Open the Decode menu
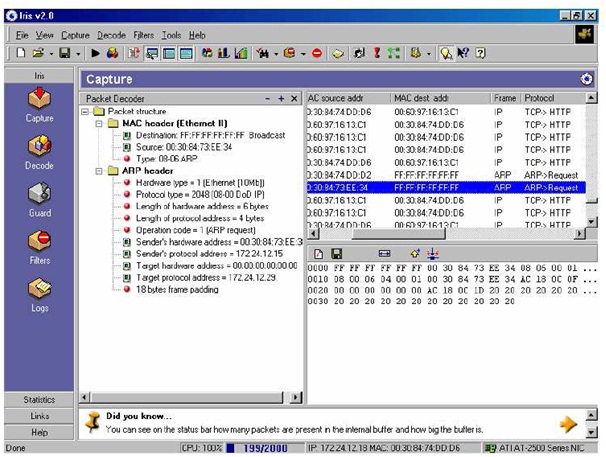Screen dimensions: 606x457 click(x=111, y=35)
